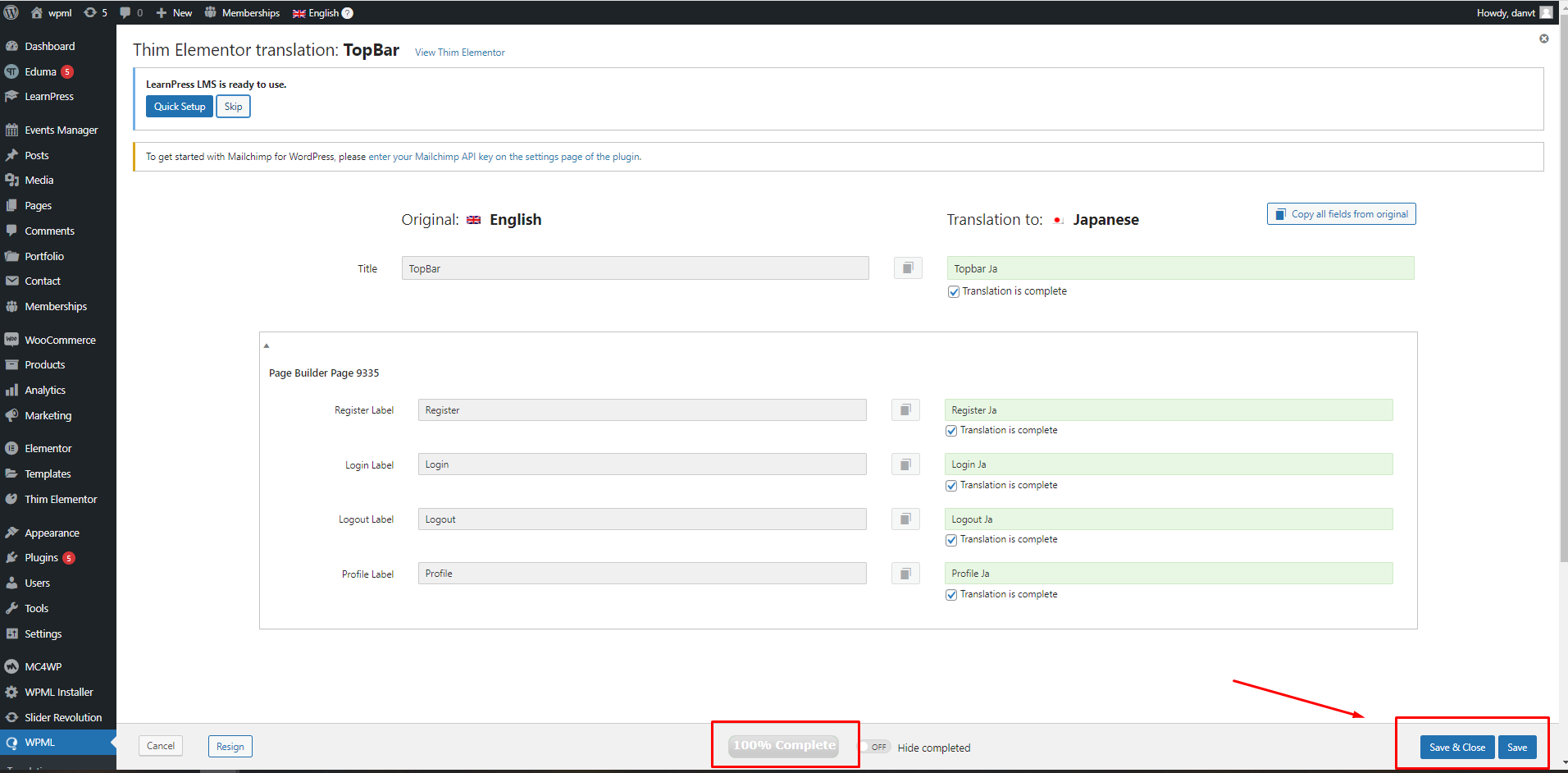
Task: Copy the Register Label from original
Action: tap(905, 409)
